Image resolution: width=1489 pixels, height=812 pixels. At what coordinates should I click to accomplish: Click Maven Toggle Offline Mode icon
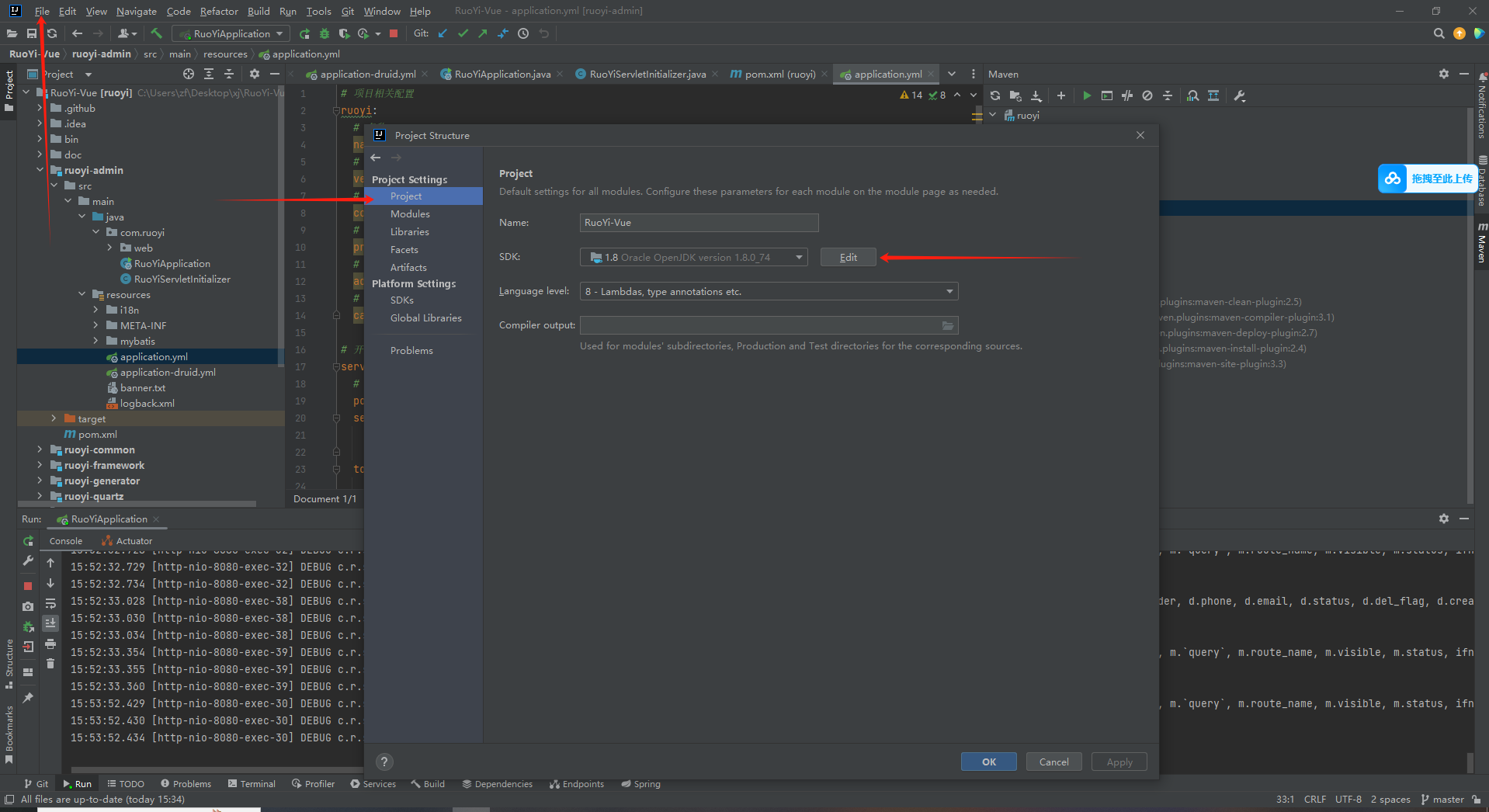pyautogui.click(x=1127, y=95)
